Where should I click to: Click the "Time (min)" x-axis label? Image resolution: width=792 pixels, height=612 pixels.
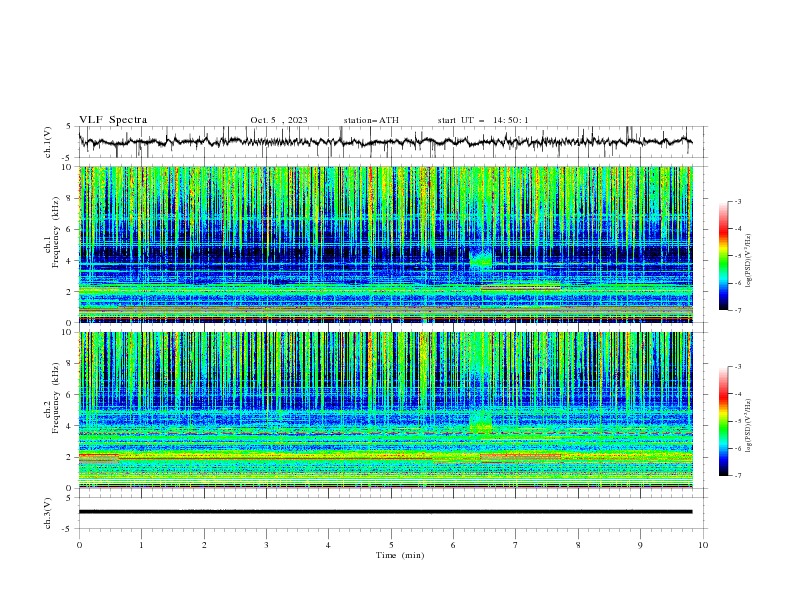point(400,555)
